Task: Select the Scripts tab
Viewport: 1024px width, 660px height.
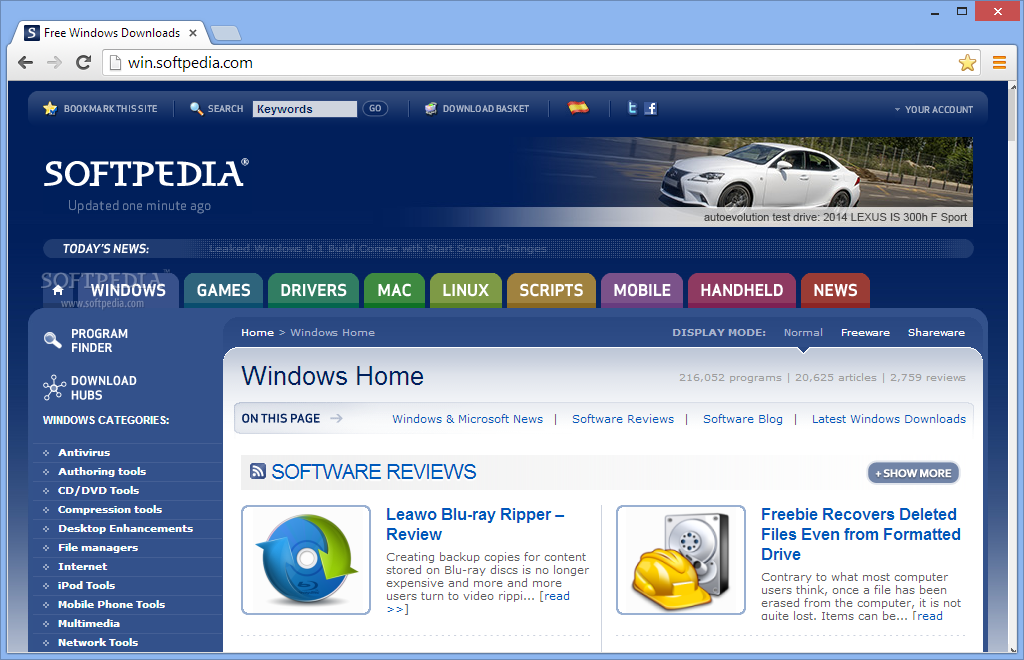Action: point(551,291)
